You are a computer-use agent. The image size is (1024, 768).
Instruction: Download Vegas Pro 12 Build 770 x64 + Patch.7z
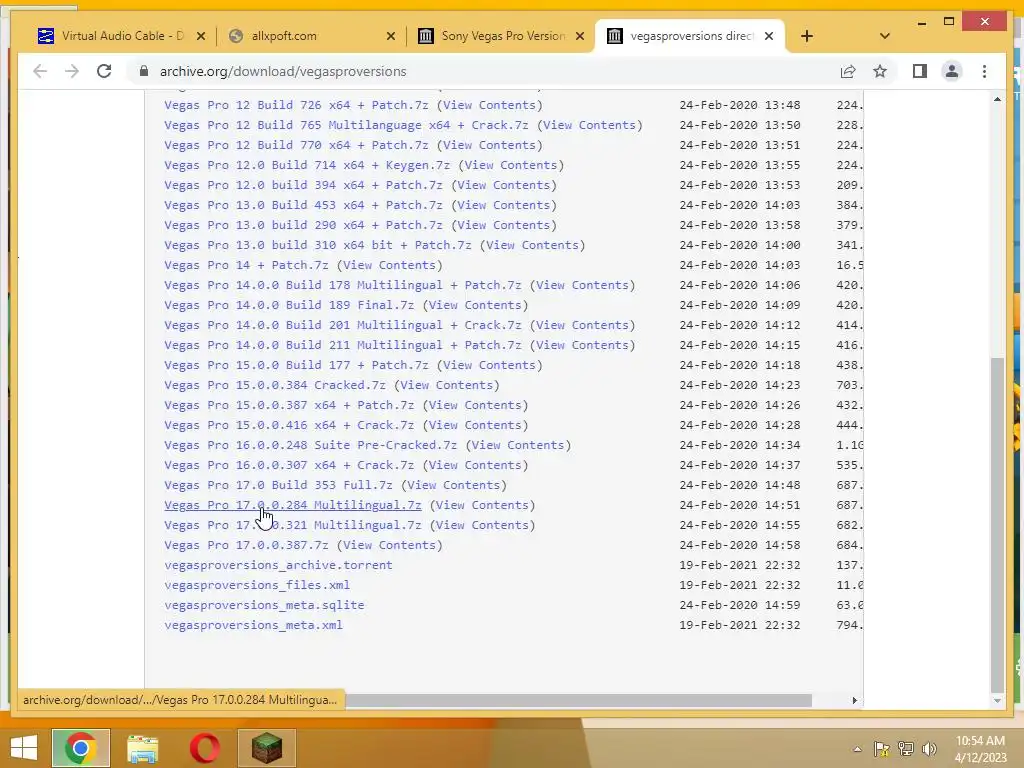tap(296, 145)
